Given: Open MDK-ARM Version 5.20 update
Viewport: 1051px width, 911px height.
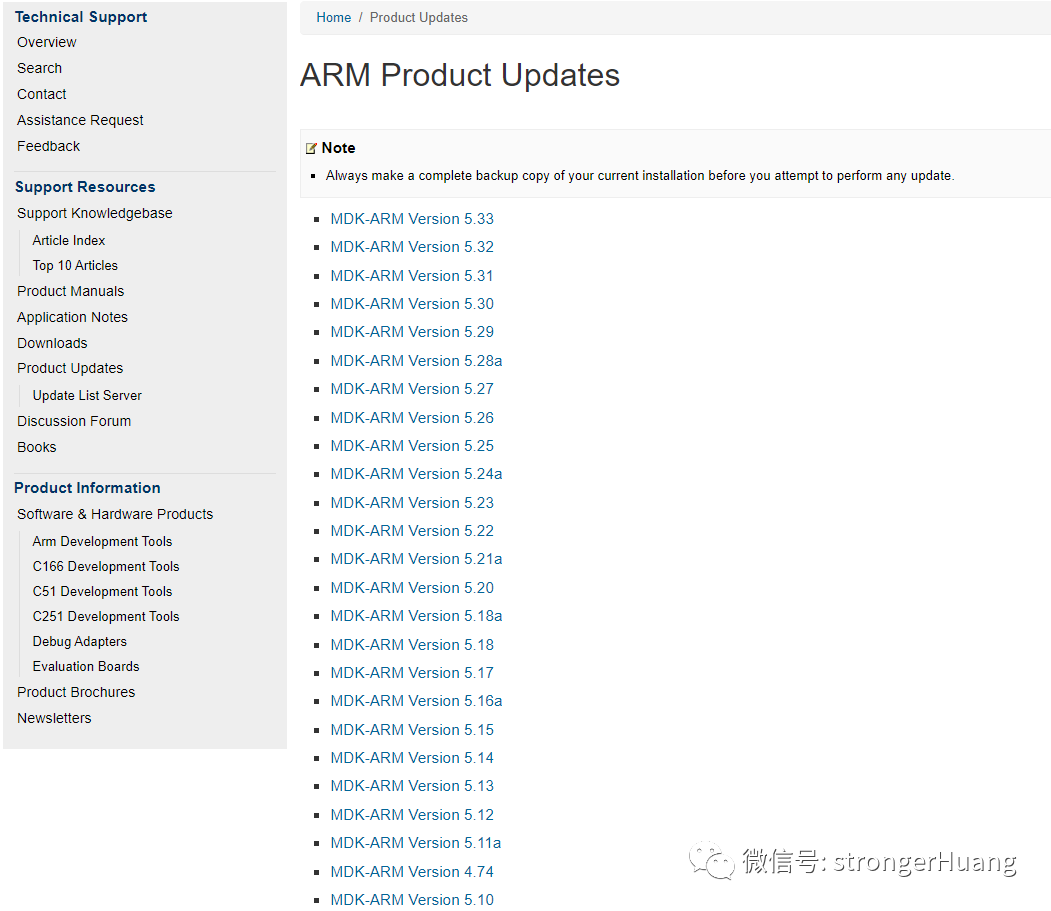Looking at the screenshot, I should coord(412,588).
